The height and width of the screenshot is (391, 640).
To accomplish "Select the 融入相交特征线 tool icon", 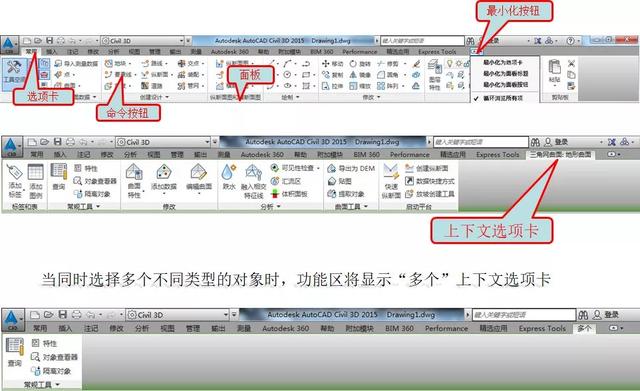I will pos(253,172).
